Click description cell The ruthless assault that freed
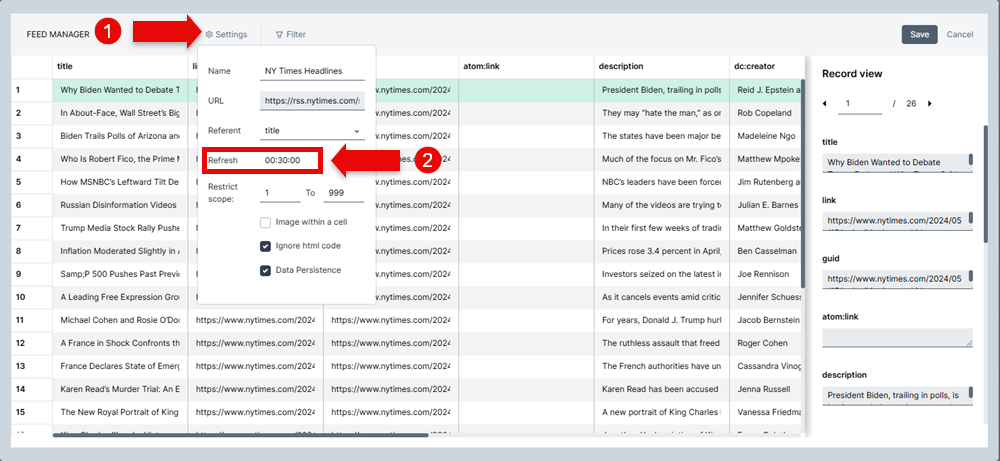 point(661,342)
